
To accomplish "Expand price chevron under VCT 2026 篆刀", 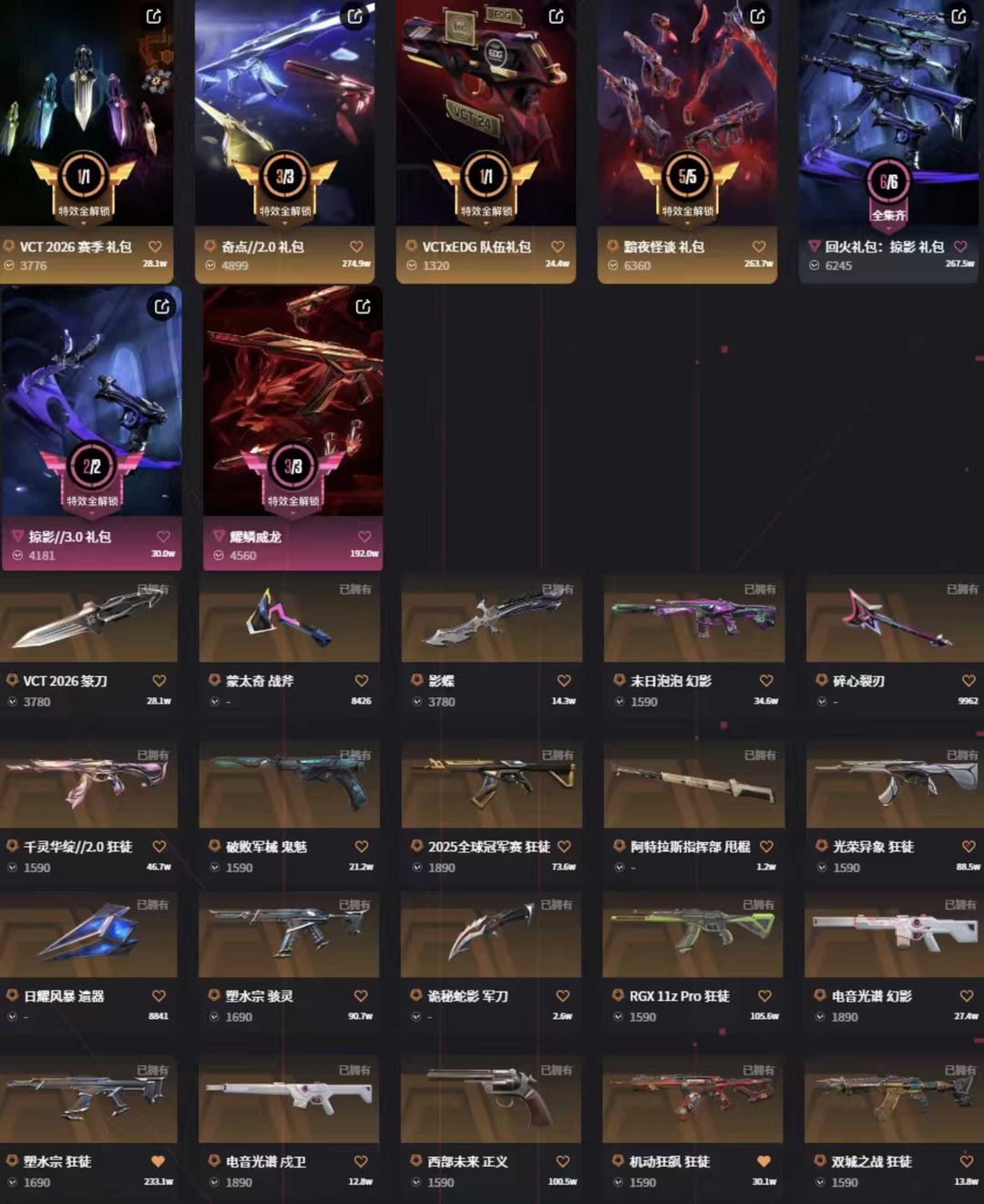I will click(13, 702).
